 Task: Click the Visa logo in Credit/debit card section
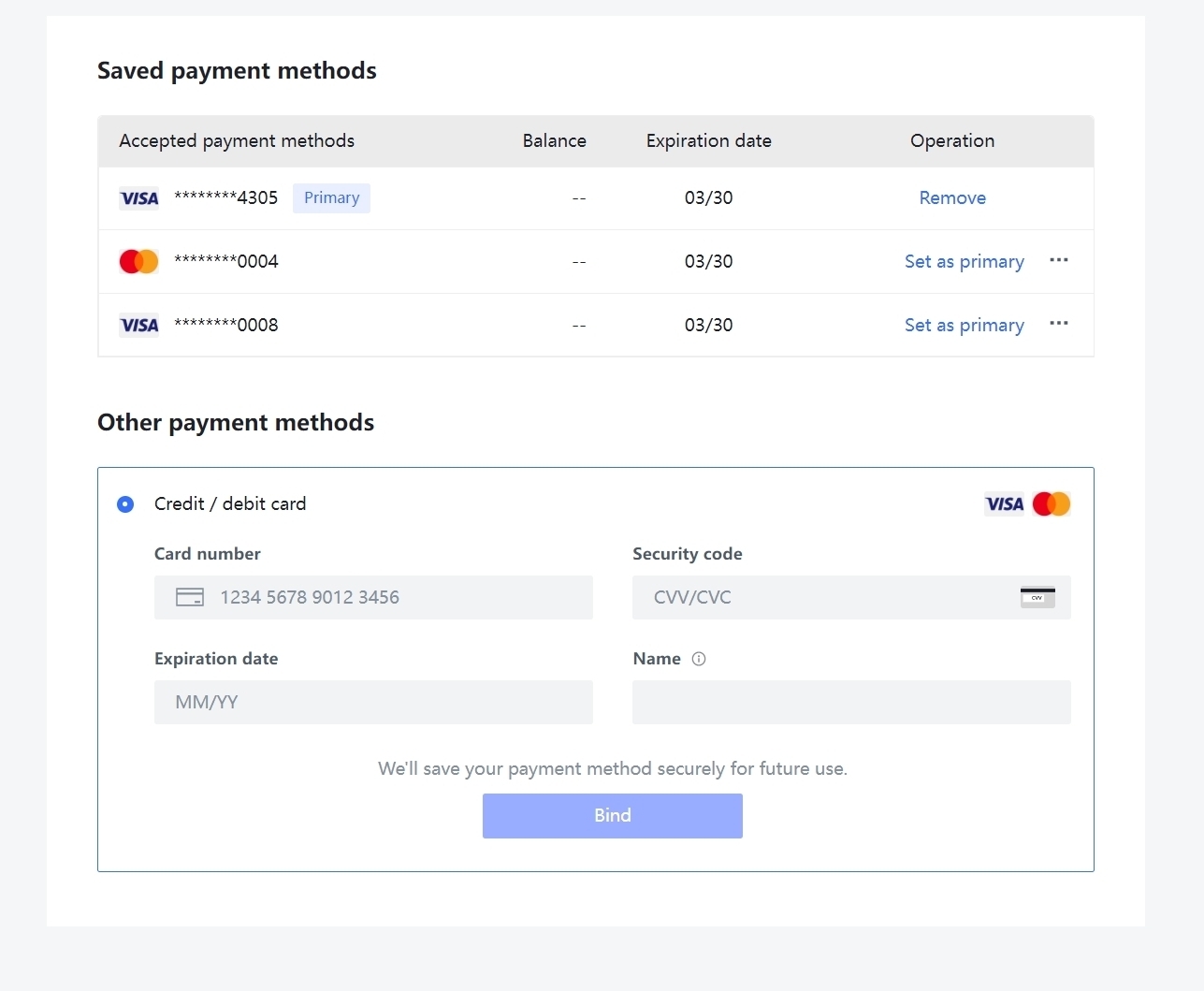pos(1004,503)
